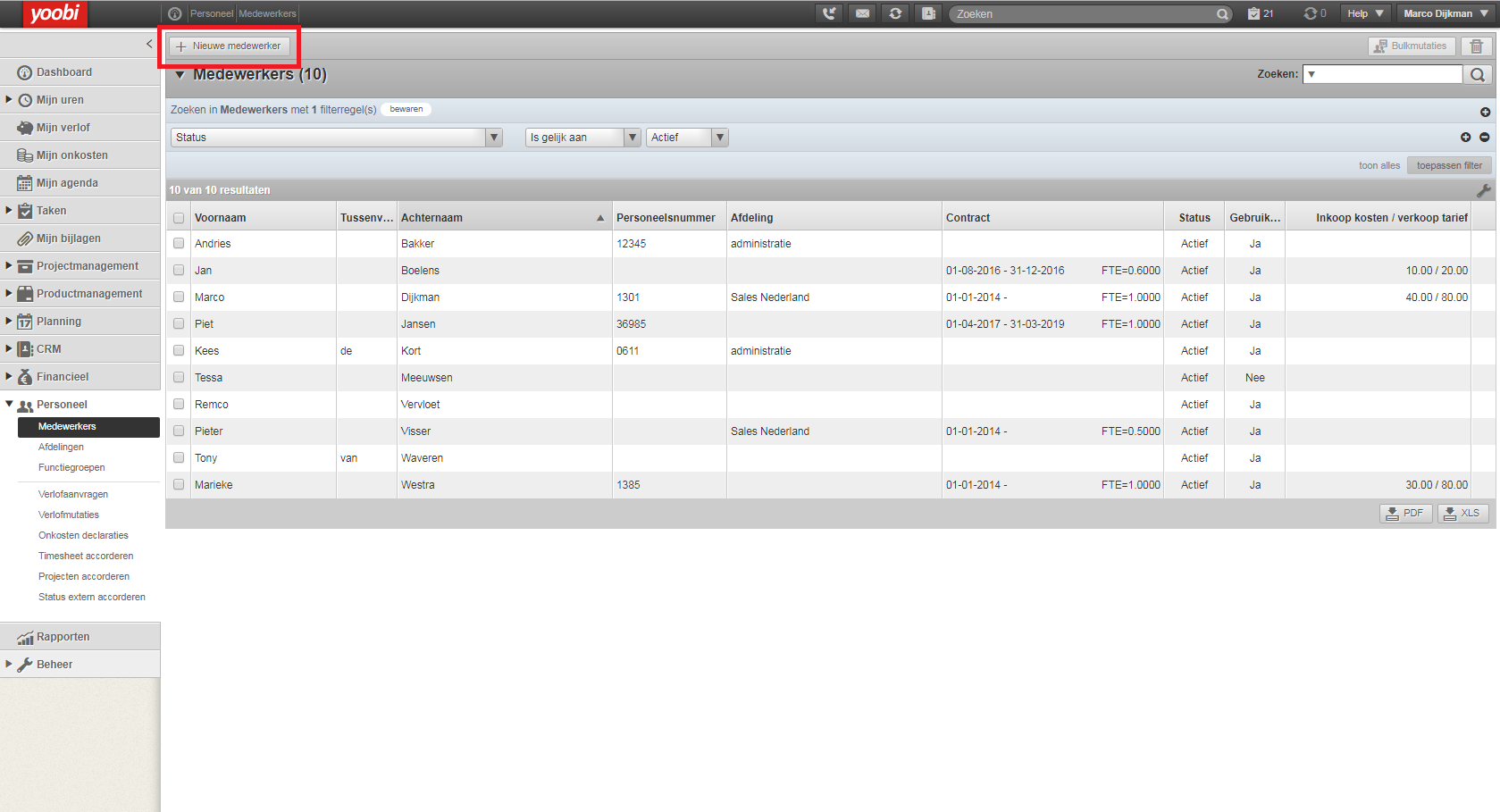This screenshot has width=1500, height=812.
Task: Open the tasks clipboard counter showing 21
Action: point(1261,13)
